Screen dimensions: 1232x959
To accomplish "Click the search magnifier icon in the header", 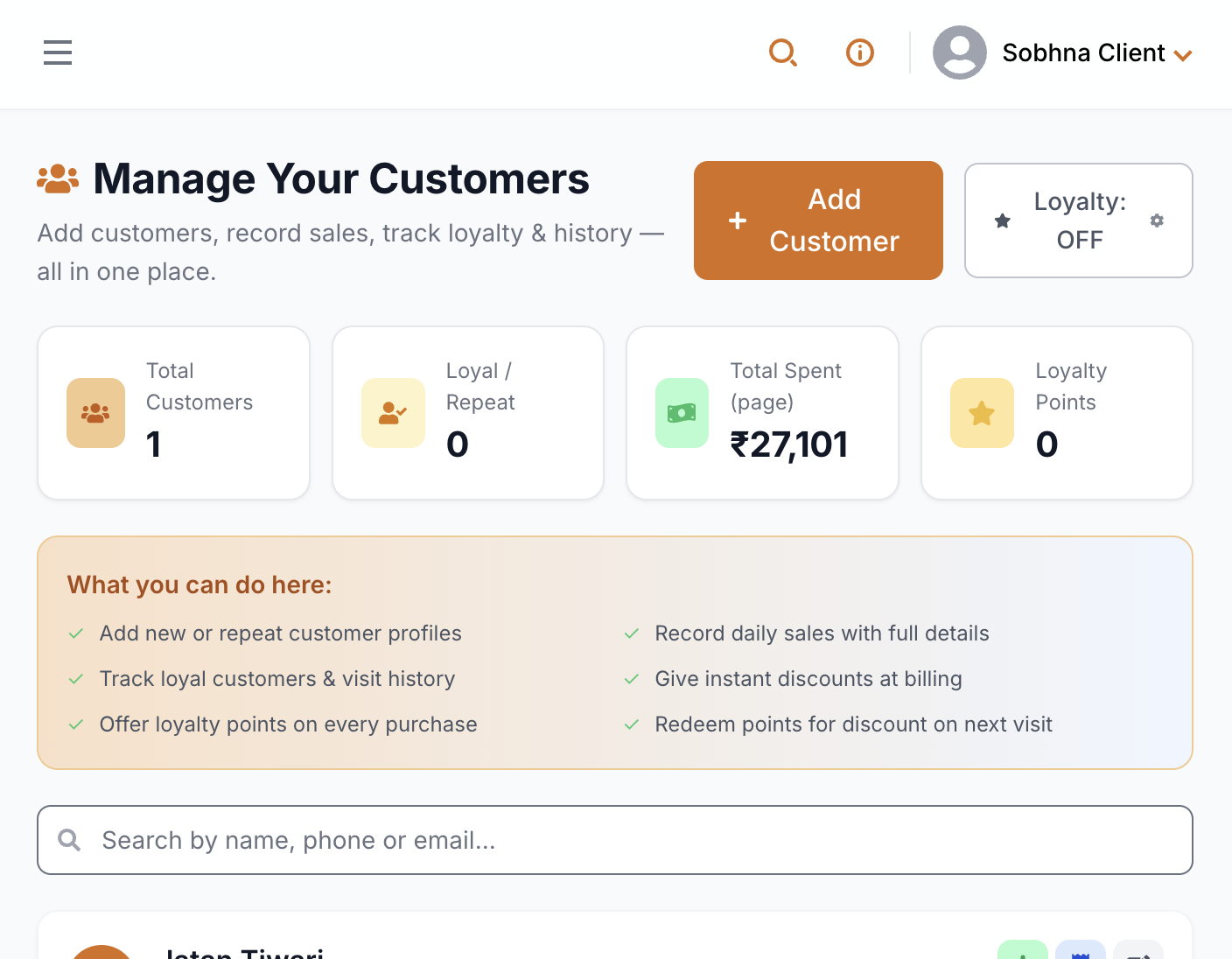I will point(783,52).
